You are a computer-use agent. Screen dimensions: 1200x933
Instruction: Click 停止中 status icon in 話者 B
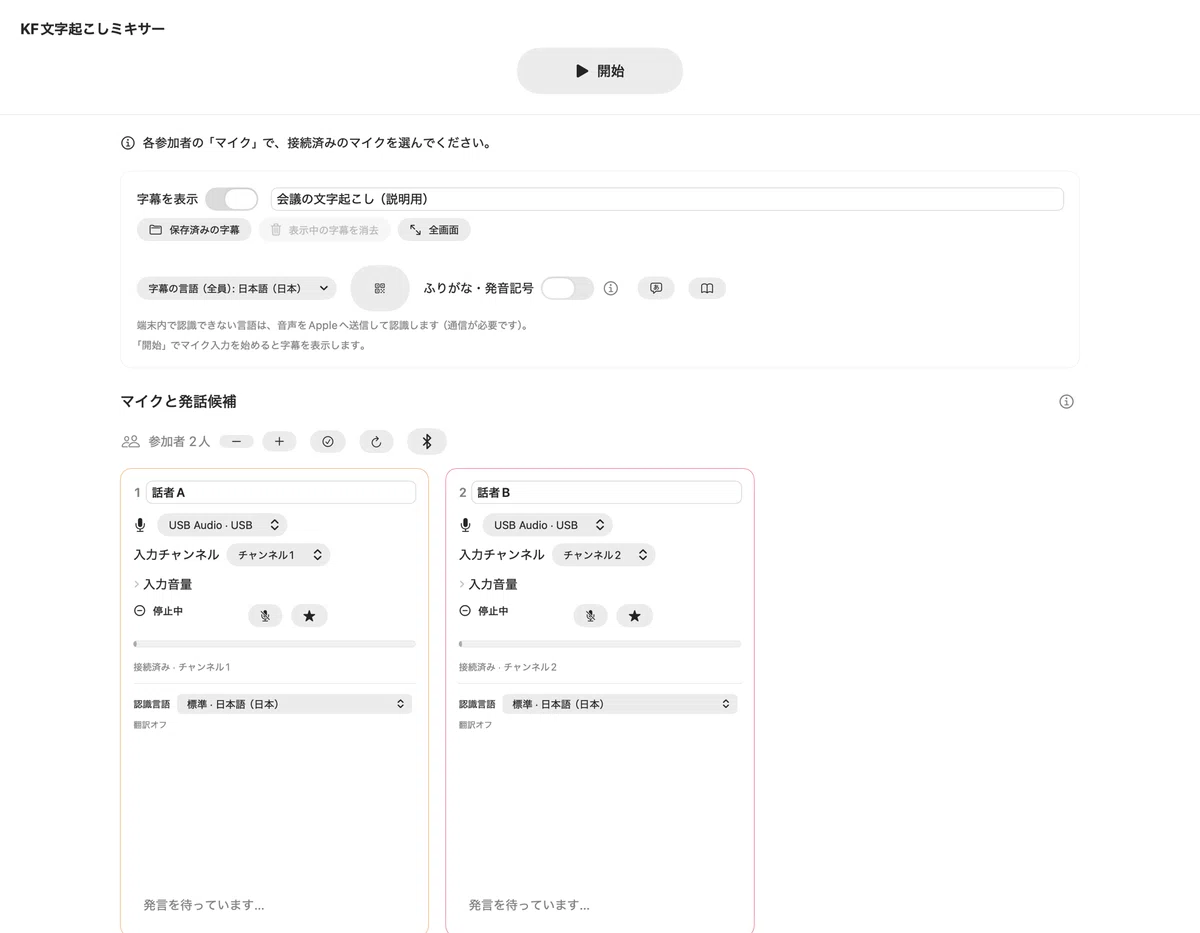pyautogui.click(x=465, y=611)
